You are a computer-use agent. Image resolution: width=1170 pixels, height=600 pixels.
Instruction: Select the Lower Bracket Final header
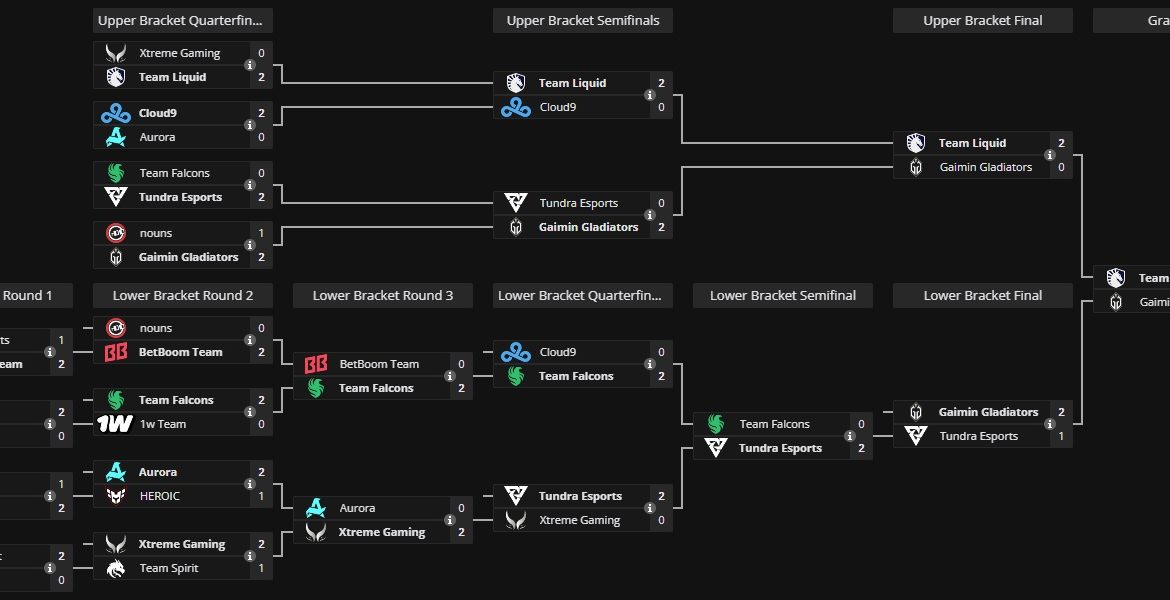click(982, 295)
